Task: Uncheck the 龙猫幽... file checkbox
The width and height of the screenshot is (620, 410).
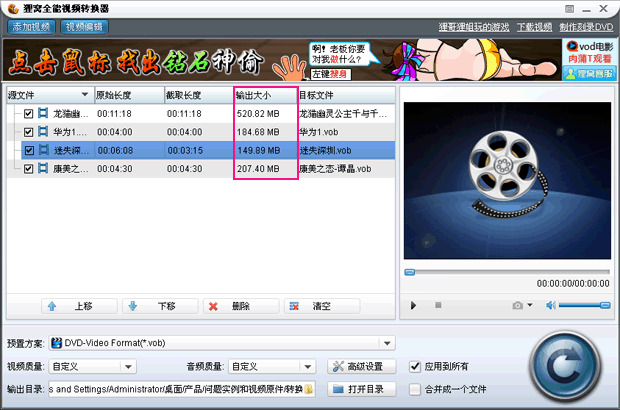Action: click(29, 115)
